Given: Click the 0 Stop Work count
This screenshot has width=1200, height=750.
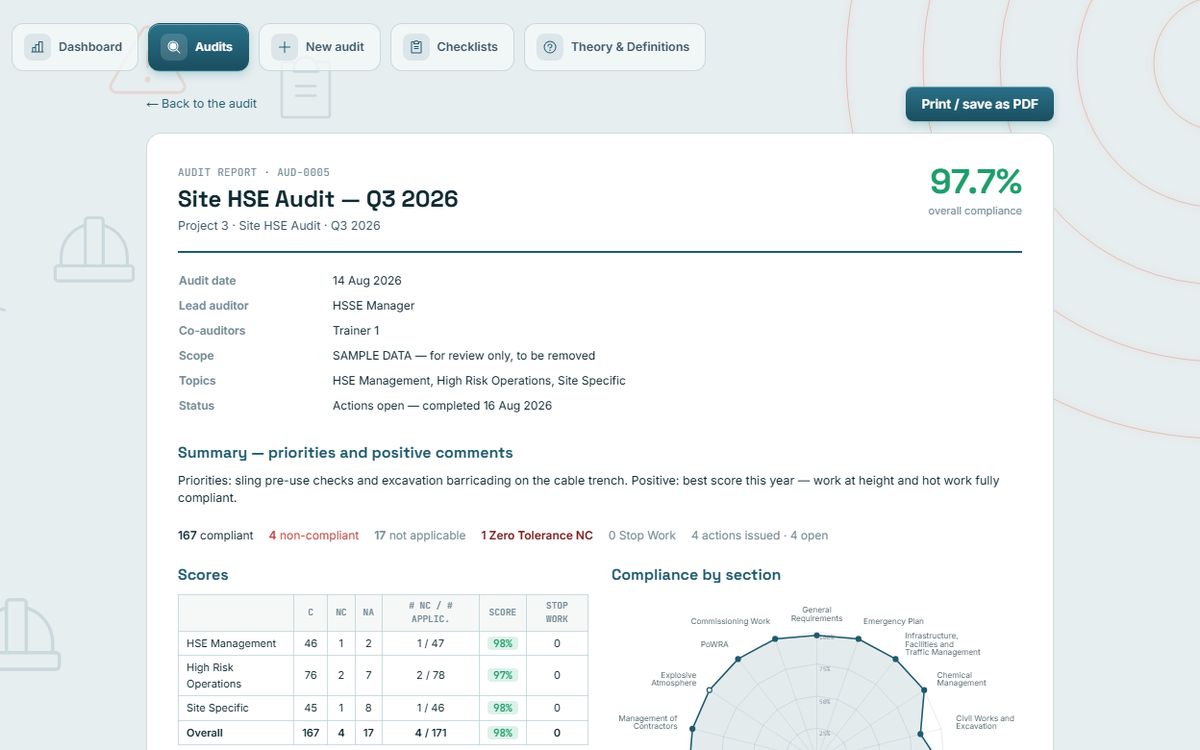Looking at the screenshot, I should click(642, 536).
